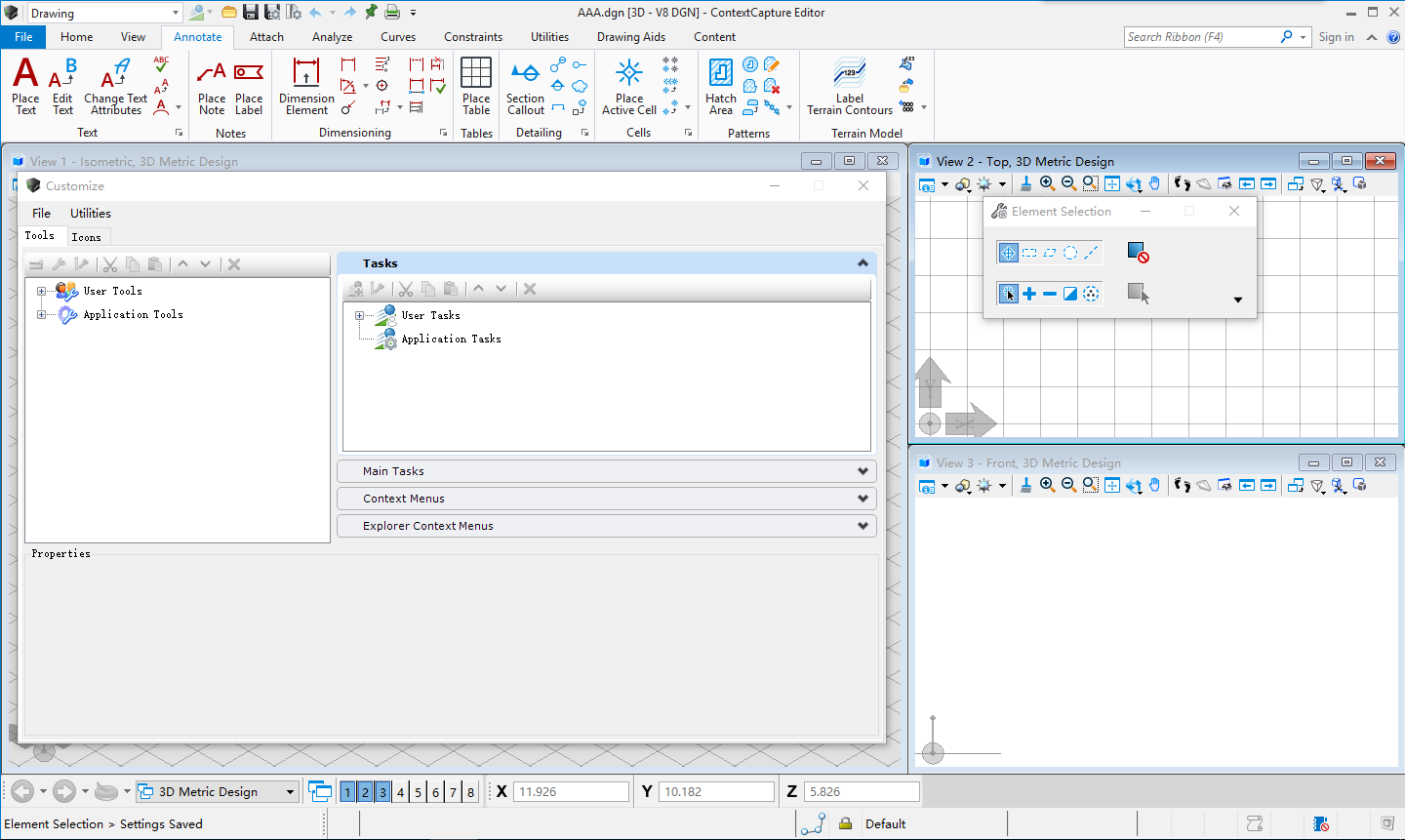The height and width of the screenshot is (840, 1405).
Task: Expand User Tools tree node
Action: pos(41,291)
